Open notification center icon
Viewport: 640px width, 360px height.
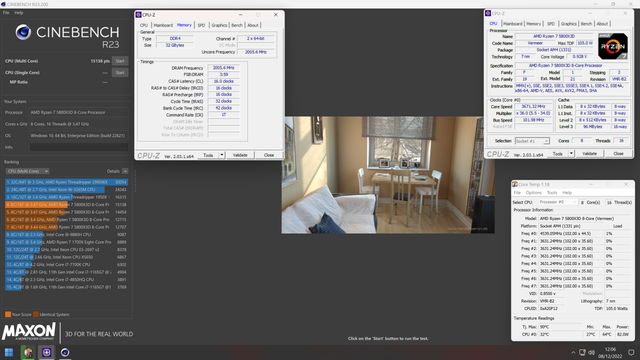click(631, 353)
